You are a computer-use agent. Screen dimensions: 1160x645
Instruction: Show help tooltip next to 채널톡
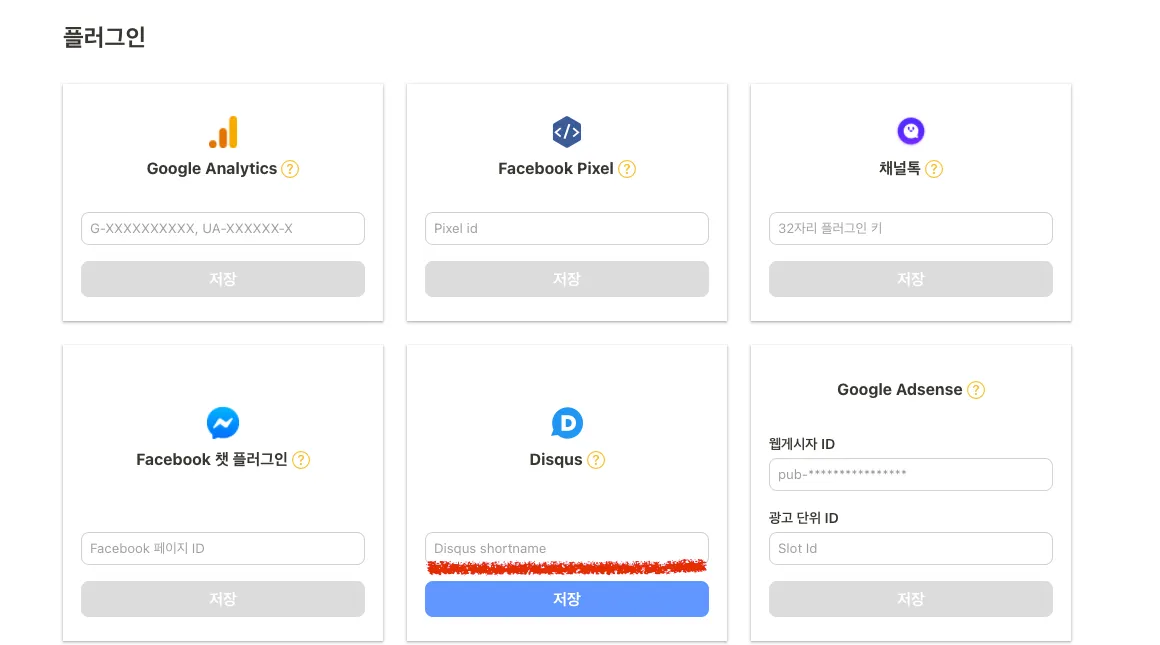934,169
